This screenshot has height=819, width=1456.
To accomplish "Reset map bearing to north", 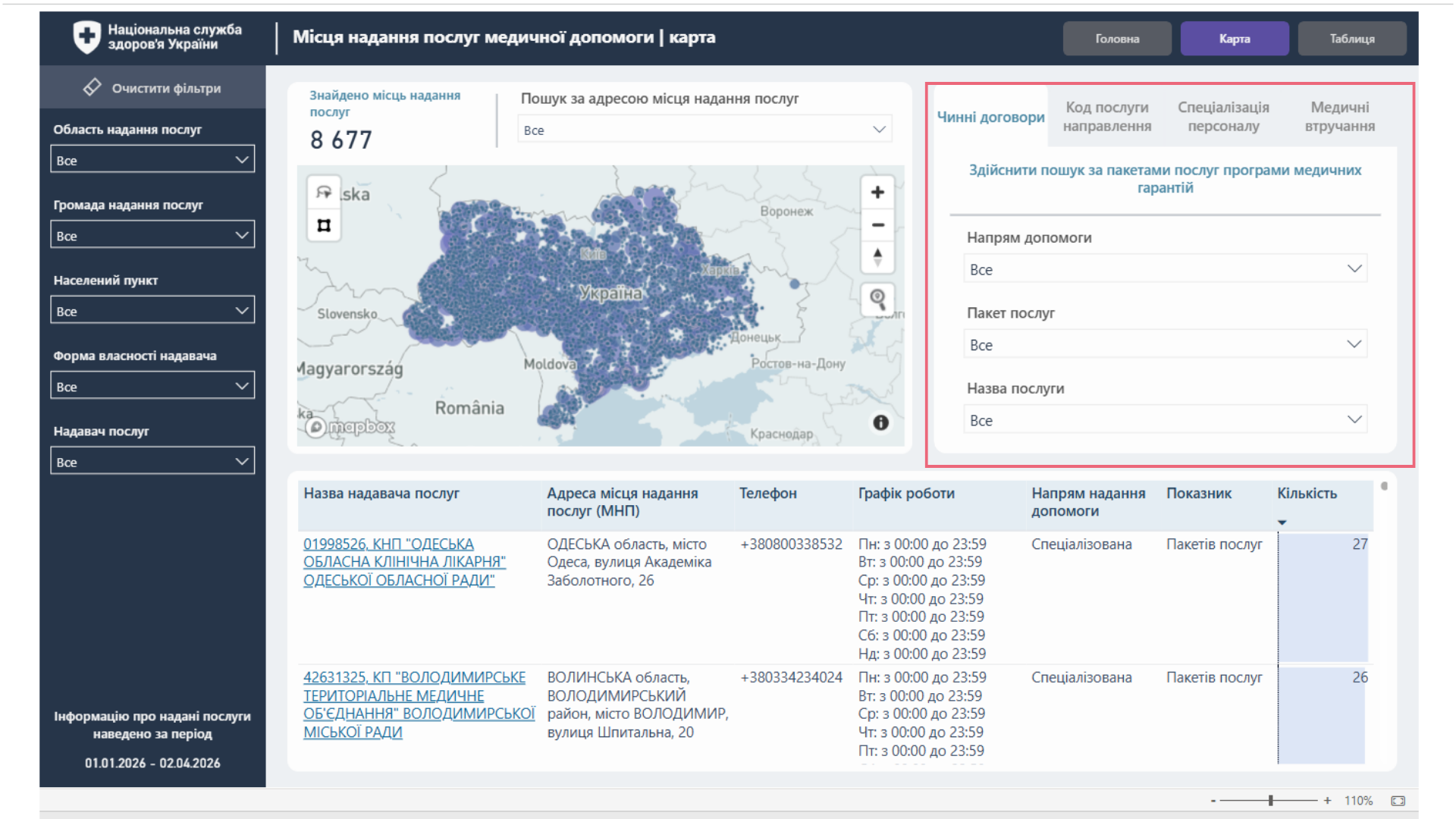I will [877, 257].
